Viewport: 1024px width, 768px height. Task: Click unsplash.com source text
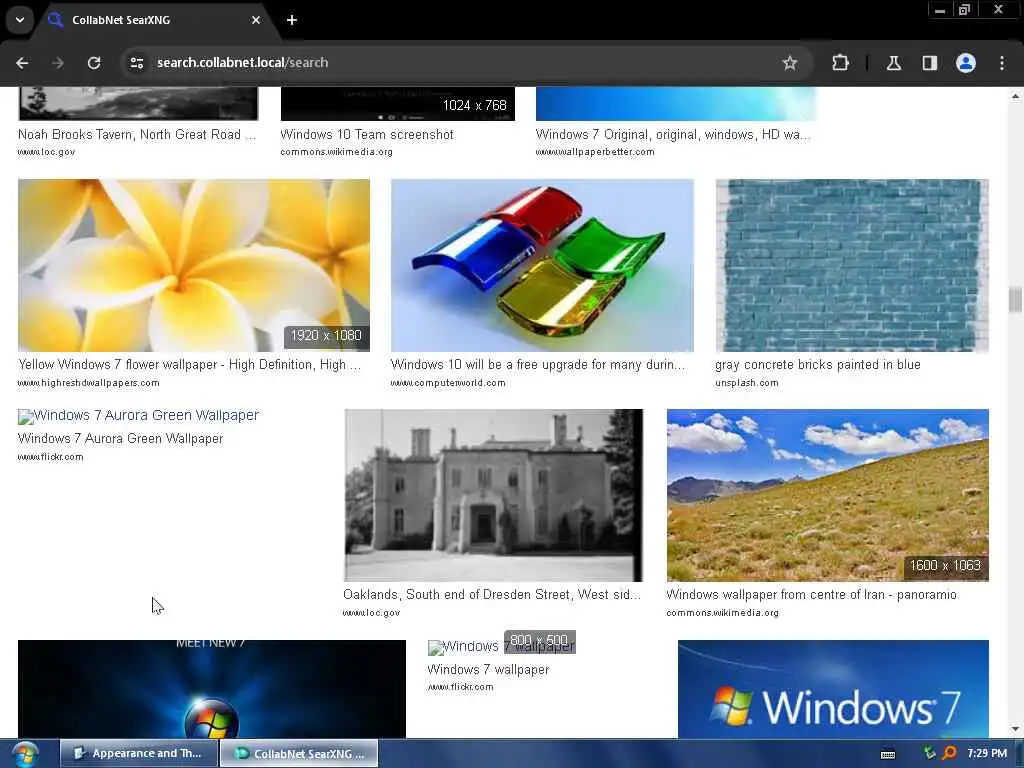coord(746,383)
